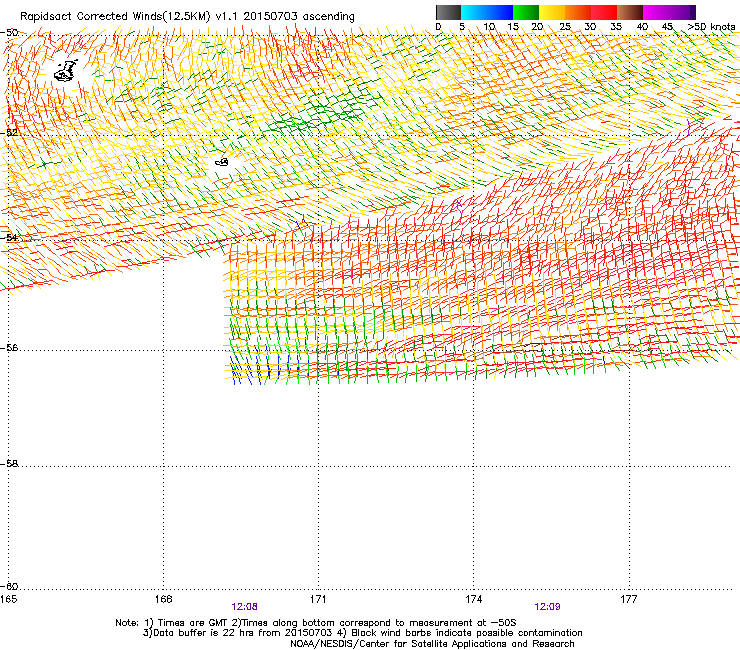Click the gray 0-5 knots legend segment
The width and height of the screenshot is (740, 650).
448,12
